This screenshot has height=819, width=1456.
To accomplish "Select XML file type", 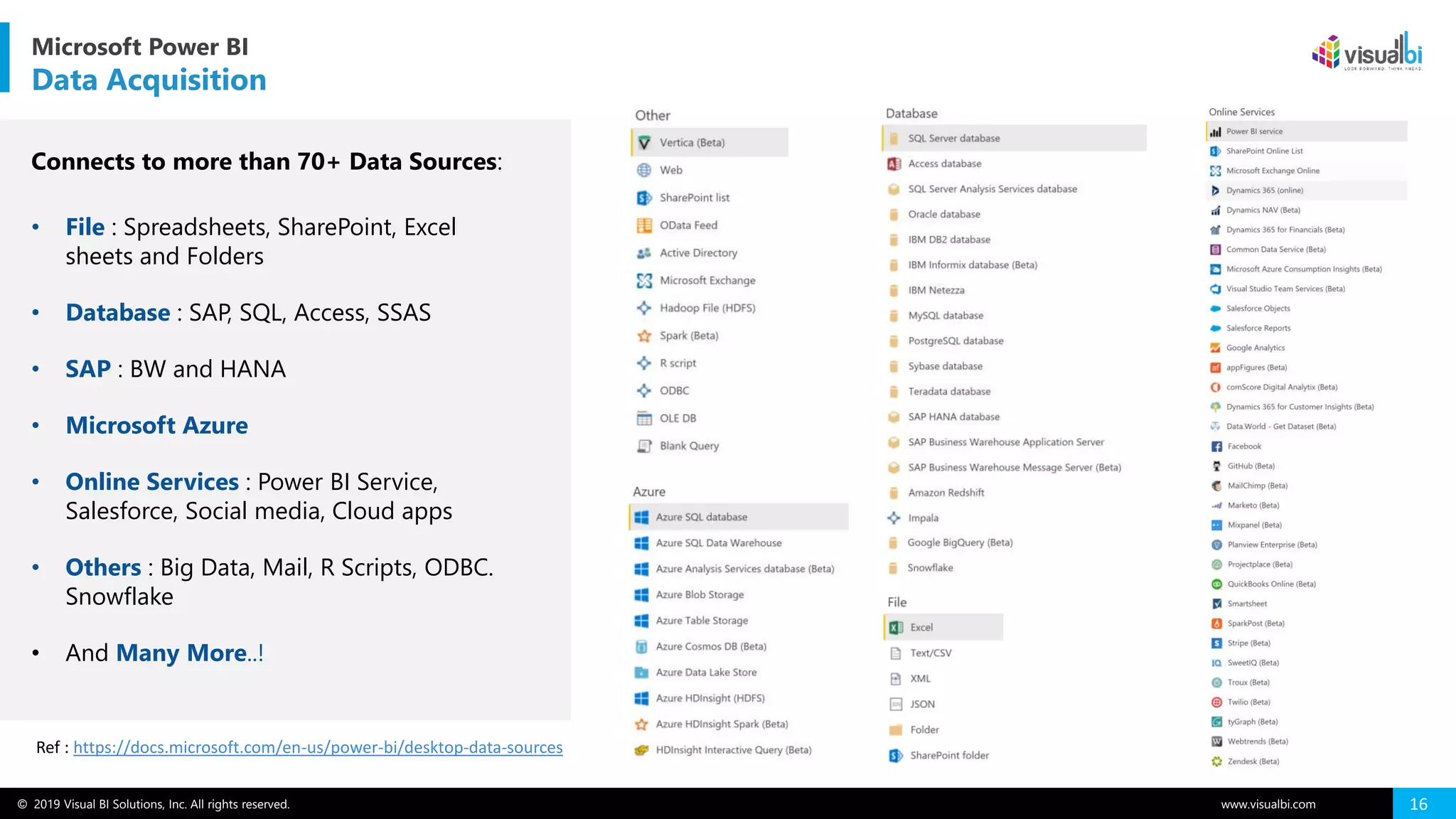I will (x=911, y=679).
